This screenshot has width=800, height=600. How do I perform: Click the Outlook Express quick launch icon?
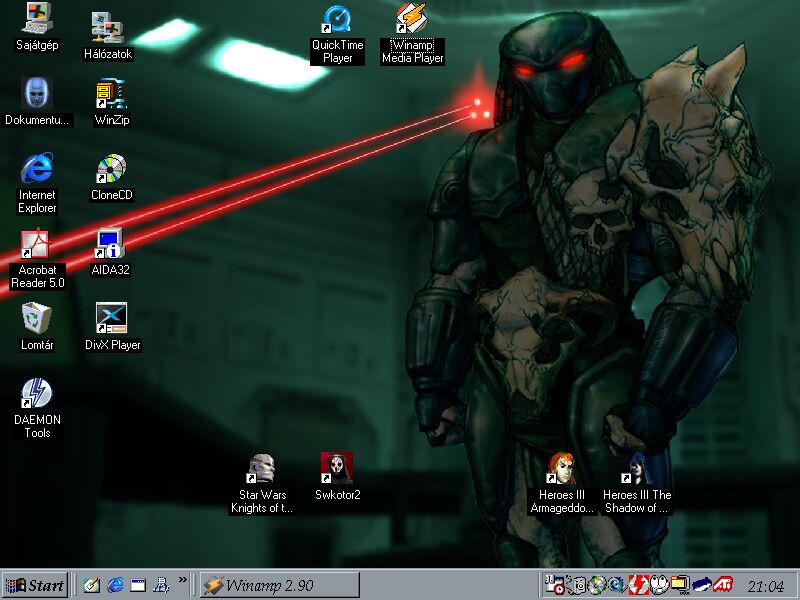pyautogui.click(x=92, y=585)
